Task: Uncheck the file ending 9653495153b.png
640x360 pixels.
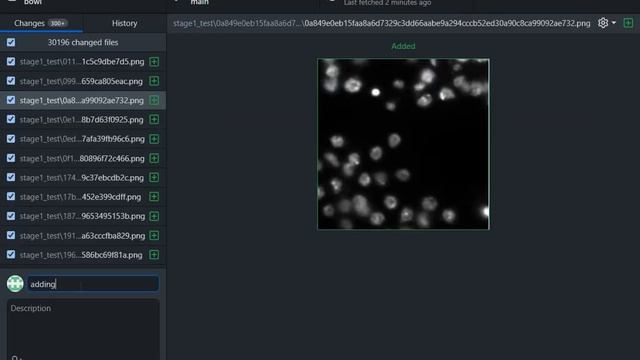Action: (11, 216)
